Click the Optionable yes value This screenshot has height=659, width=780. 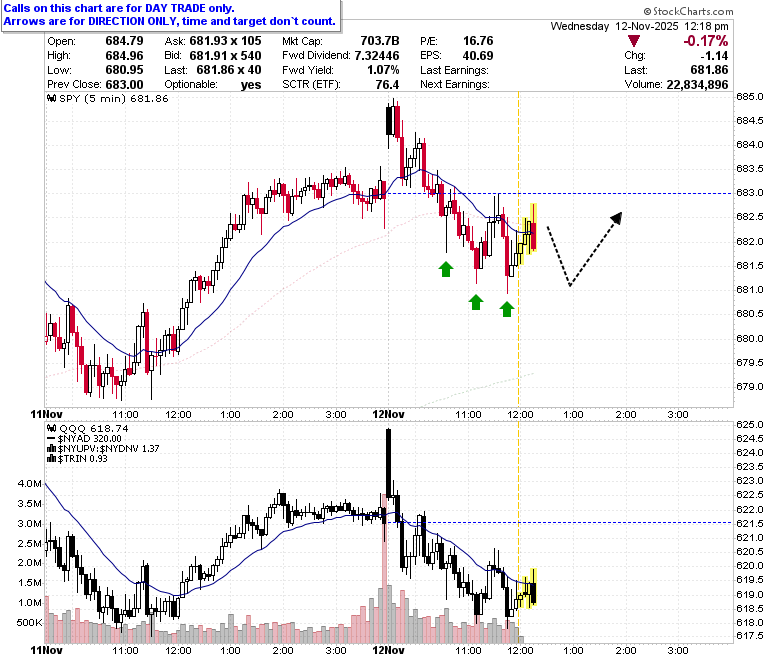click(x=251, y=85)
